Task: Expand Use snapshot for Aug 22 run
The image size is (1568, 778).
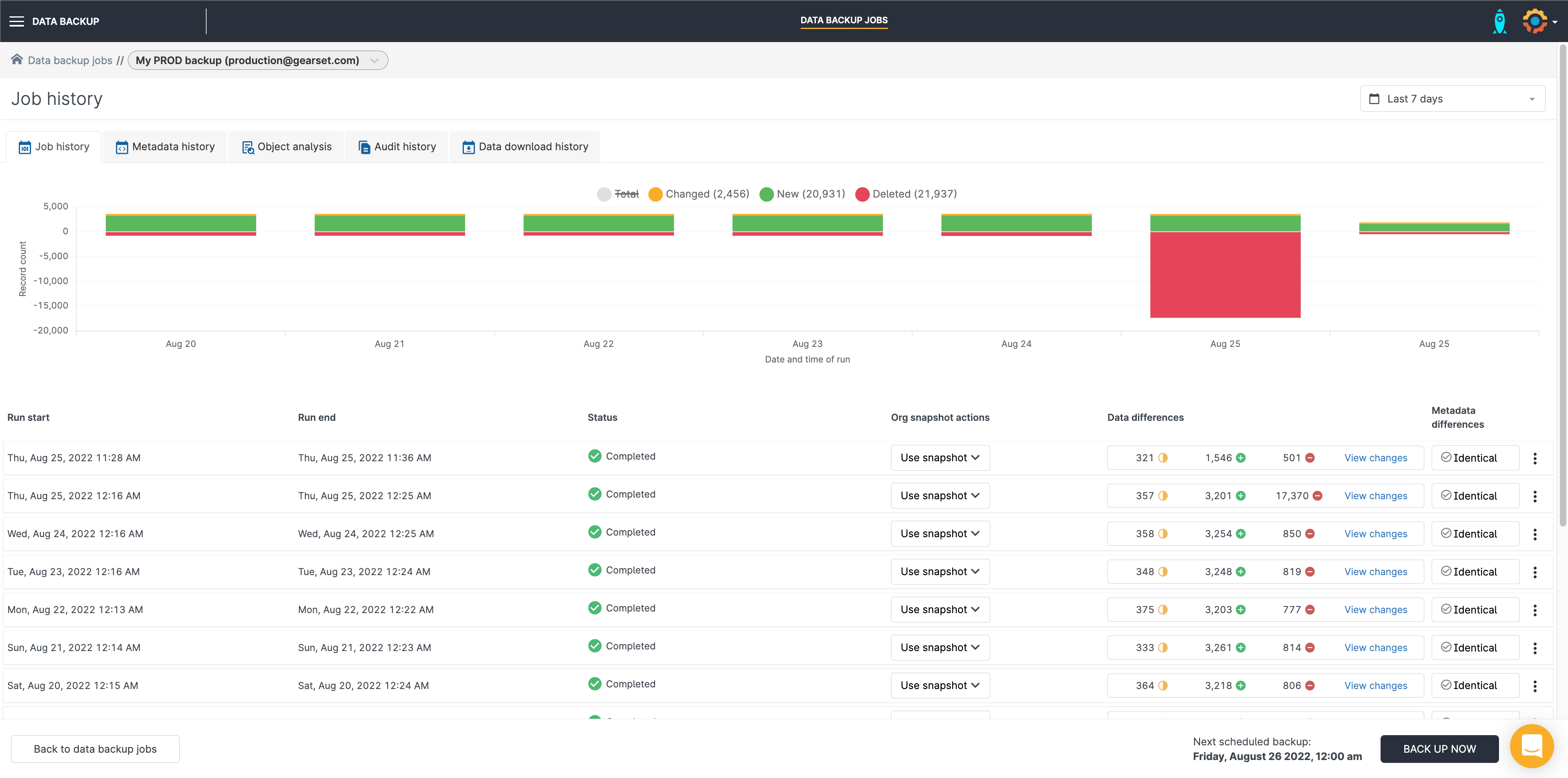Action: pyautogui.click(x=940, y=609)
